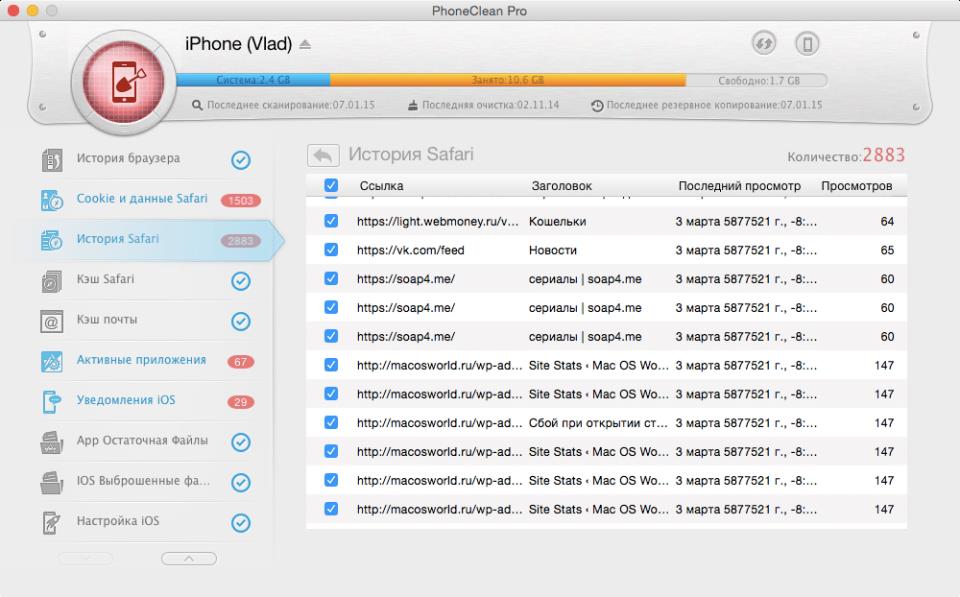Image resolution: width=960 pixels, height=597 pixels.
Task: Click the 1503 badge for Cookie data
Action: (x=241, y=200)
